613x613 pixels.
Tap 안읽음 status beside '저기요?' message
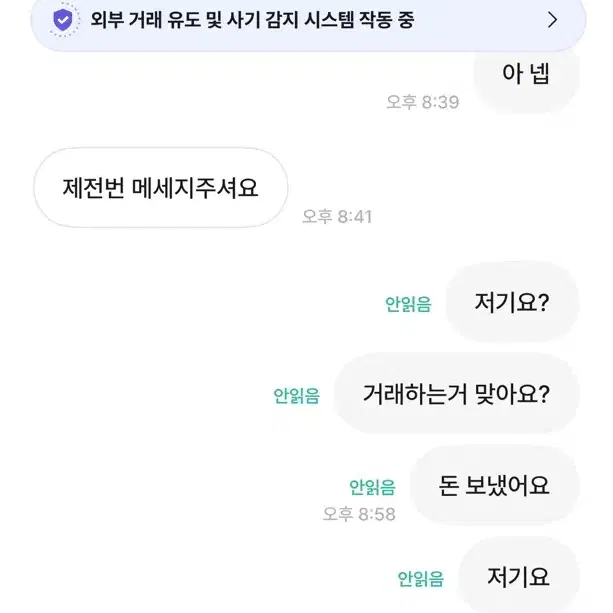click(x=408, y=304)
